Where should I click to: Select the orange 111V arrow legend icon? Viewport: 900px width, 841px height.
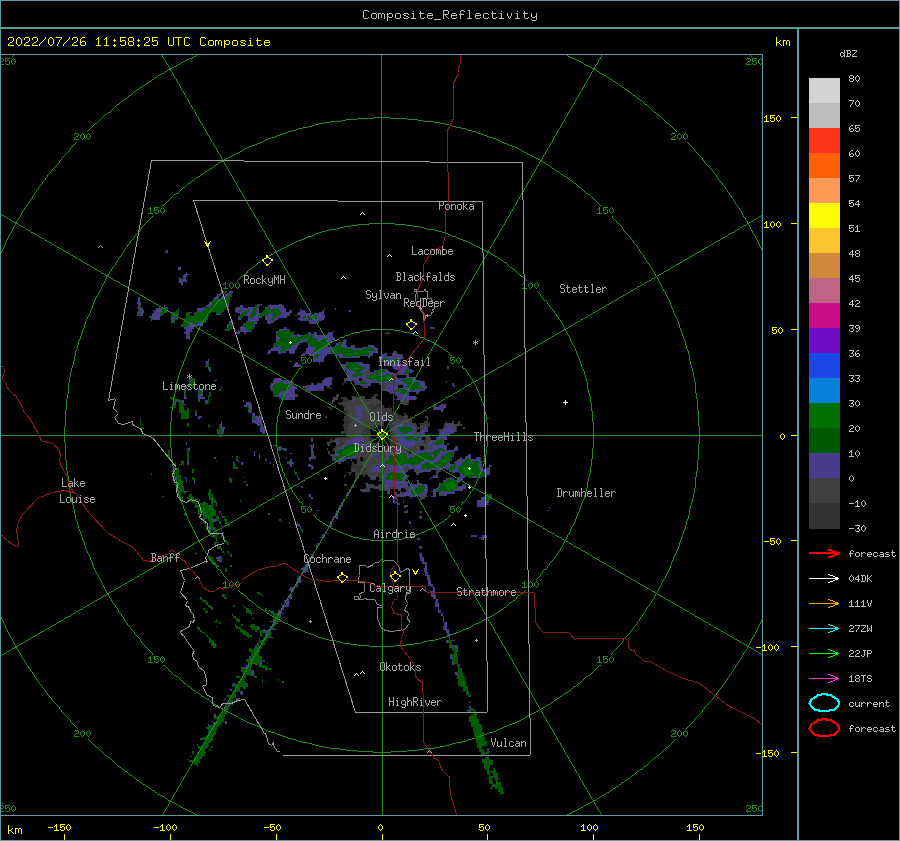tap(824, 603)
